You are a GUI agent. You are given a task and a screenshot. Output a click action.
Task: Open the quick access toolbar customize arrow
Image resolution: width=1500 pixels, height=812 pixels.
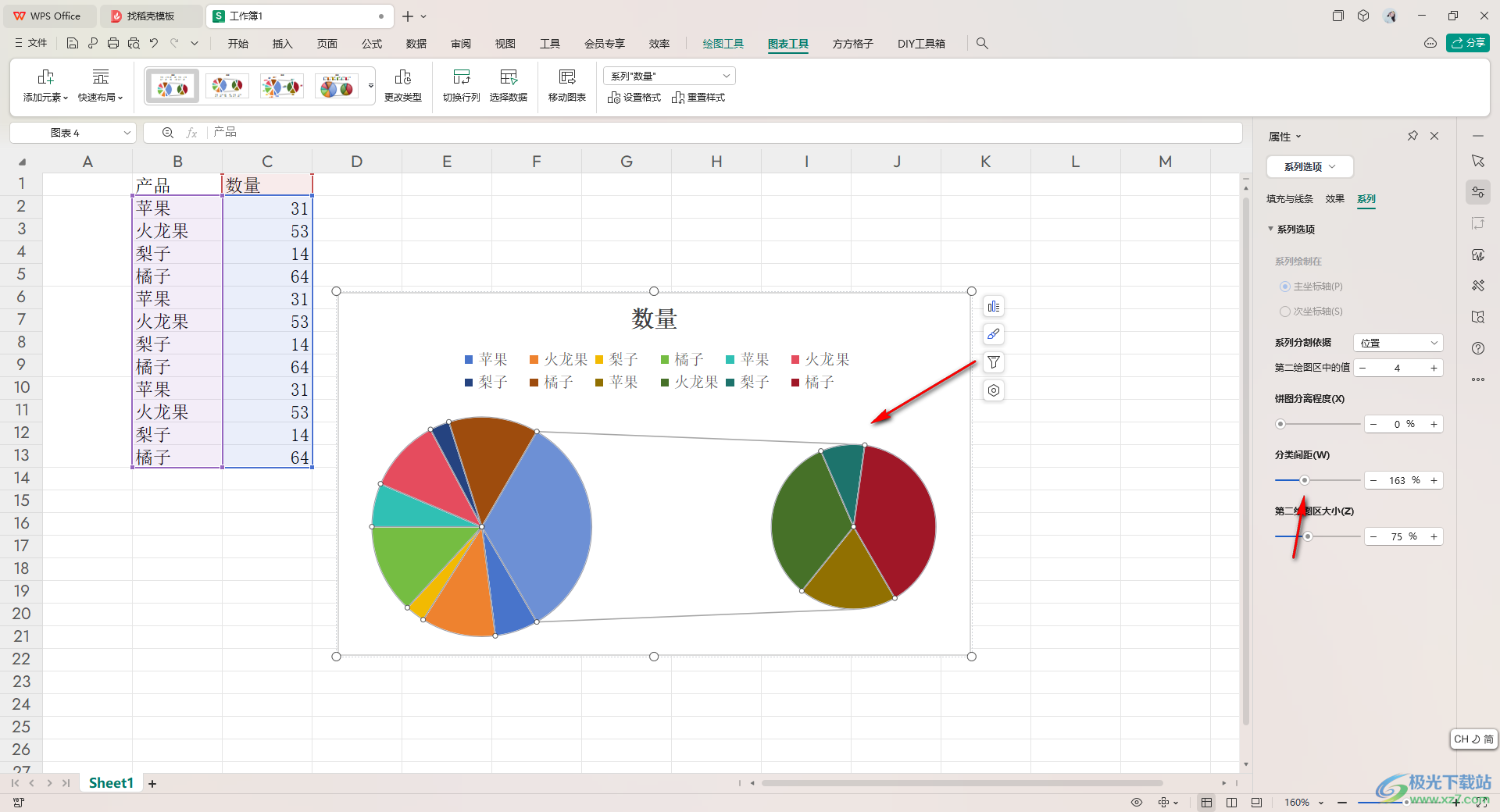[x=195, y=44]
